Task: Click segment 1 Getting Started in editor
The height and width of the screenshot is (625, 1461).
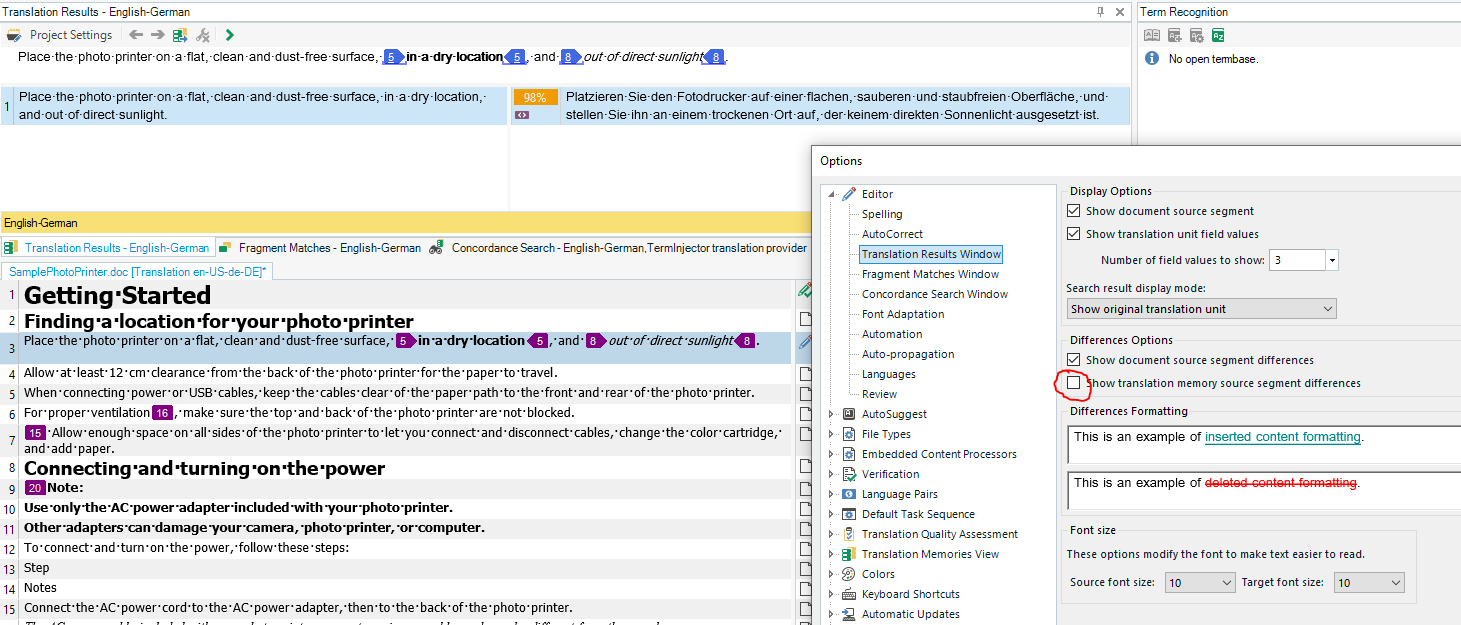Action: tap(117, 295)
